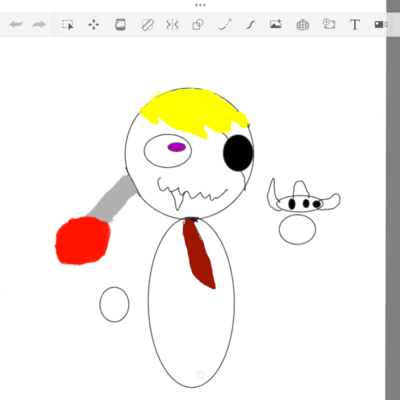The height and width of the screenshot is (400, 400).
Task: Select the Transform move tool
Action: (94, 25)
